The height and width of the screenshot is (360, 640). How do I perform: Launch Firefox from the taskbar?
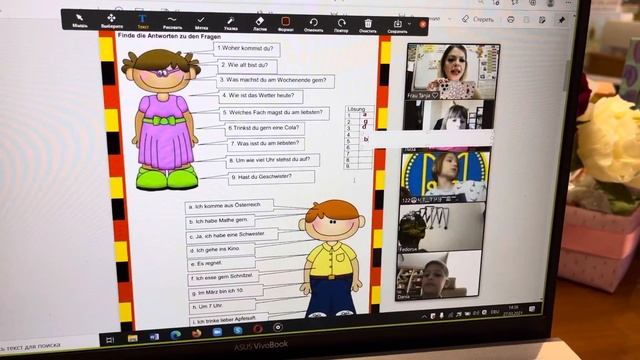[x=196, y=333]
